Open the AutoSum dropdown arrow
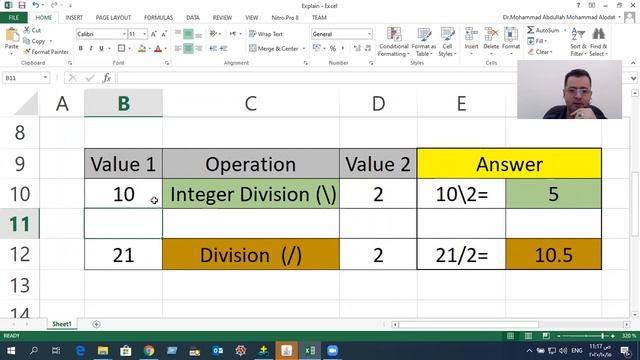 tap(565, 30)
